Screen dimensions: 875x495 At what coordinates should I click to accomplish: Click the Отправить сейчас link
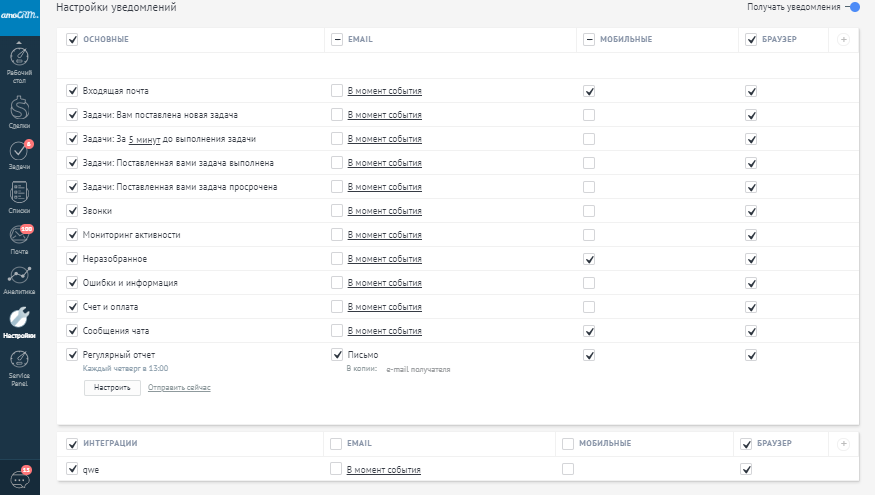(179, 387)
